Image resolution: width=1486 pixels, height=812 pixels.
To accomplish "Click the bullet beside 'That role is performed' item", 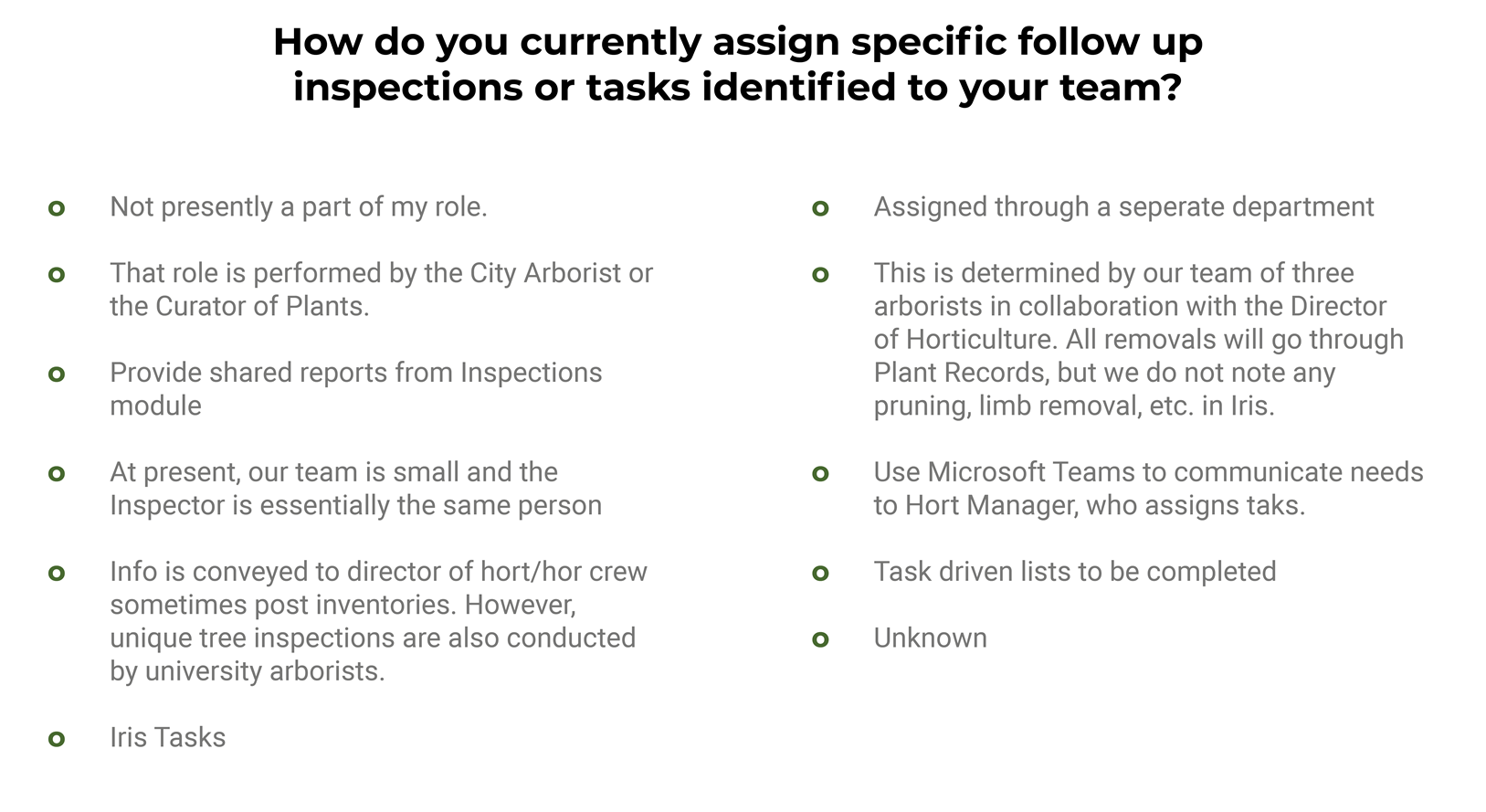I will coord(57,274).
